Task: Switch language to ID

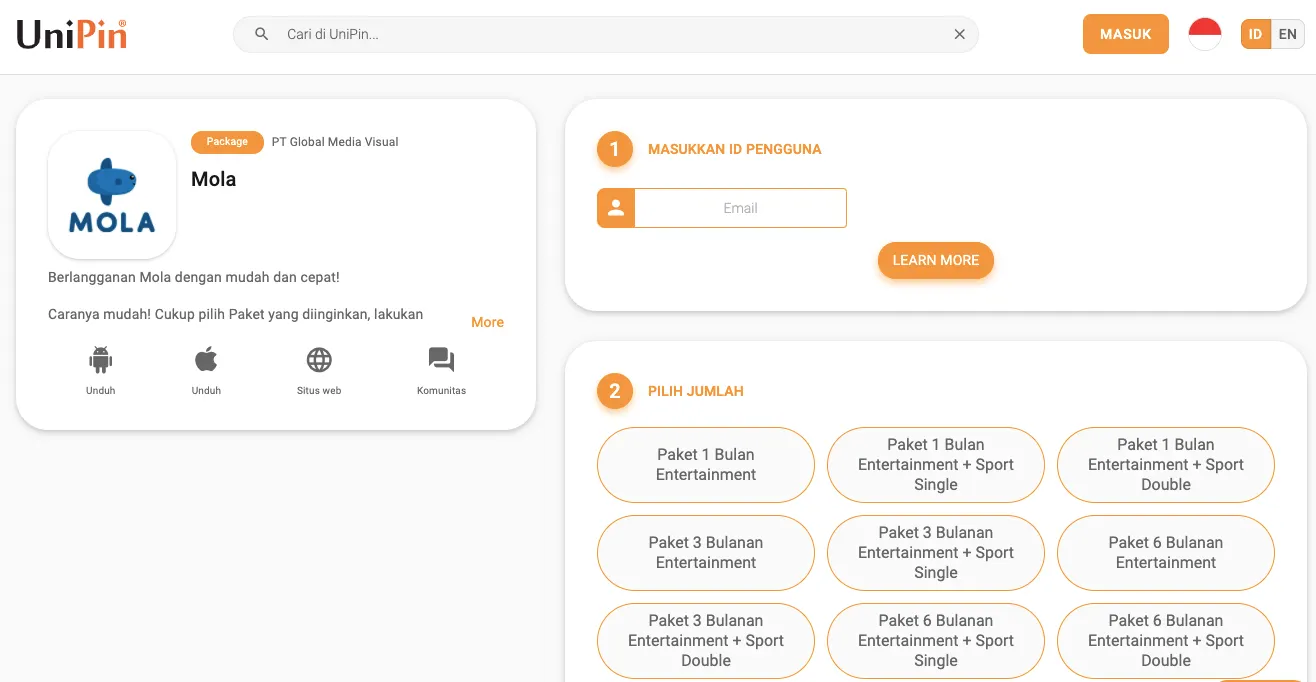Action: tap(1255, 34)
